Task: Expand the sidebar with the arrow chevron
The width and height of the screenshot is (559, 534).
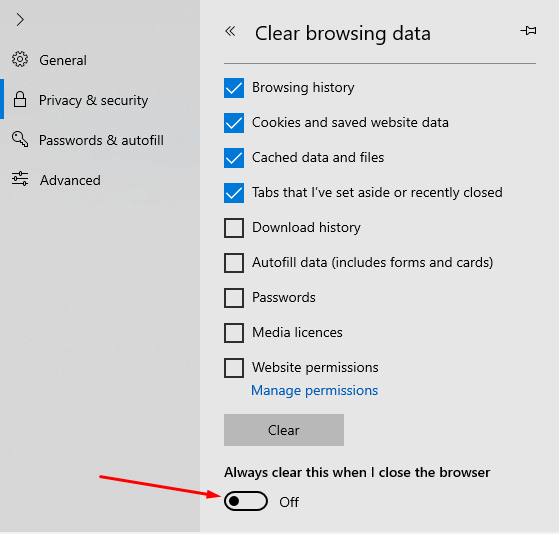Action: tap(20, 20)
